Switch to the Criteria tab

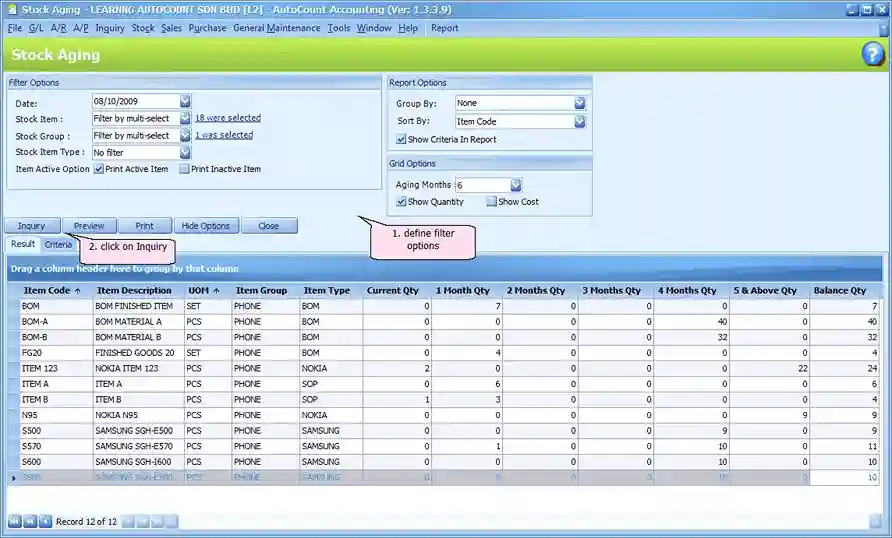click(x=59, y=245)
